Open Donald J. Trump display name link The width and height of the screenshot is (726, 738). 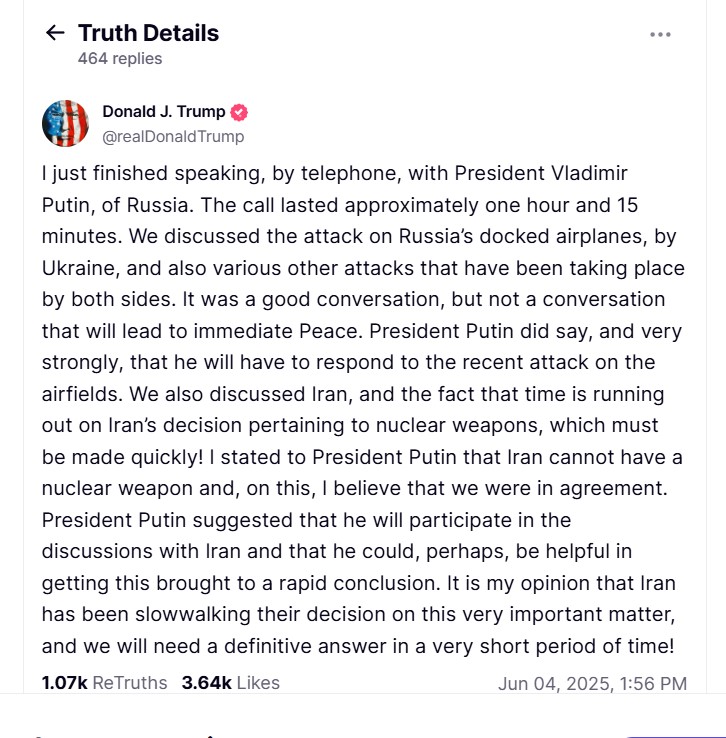pos(164,112)
